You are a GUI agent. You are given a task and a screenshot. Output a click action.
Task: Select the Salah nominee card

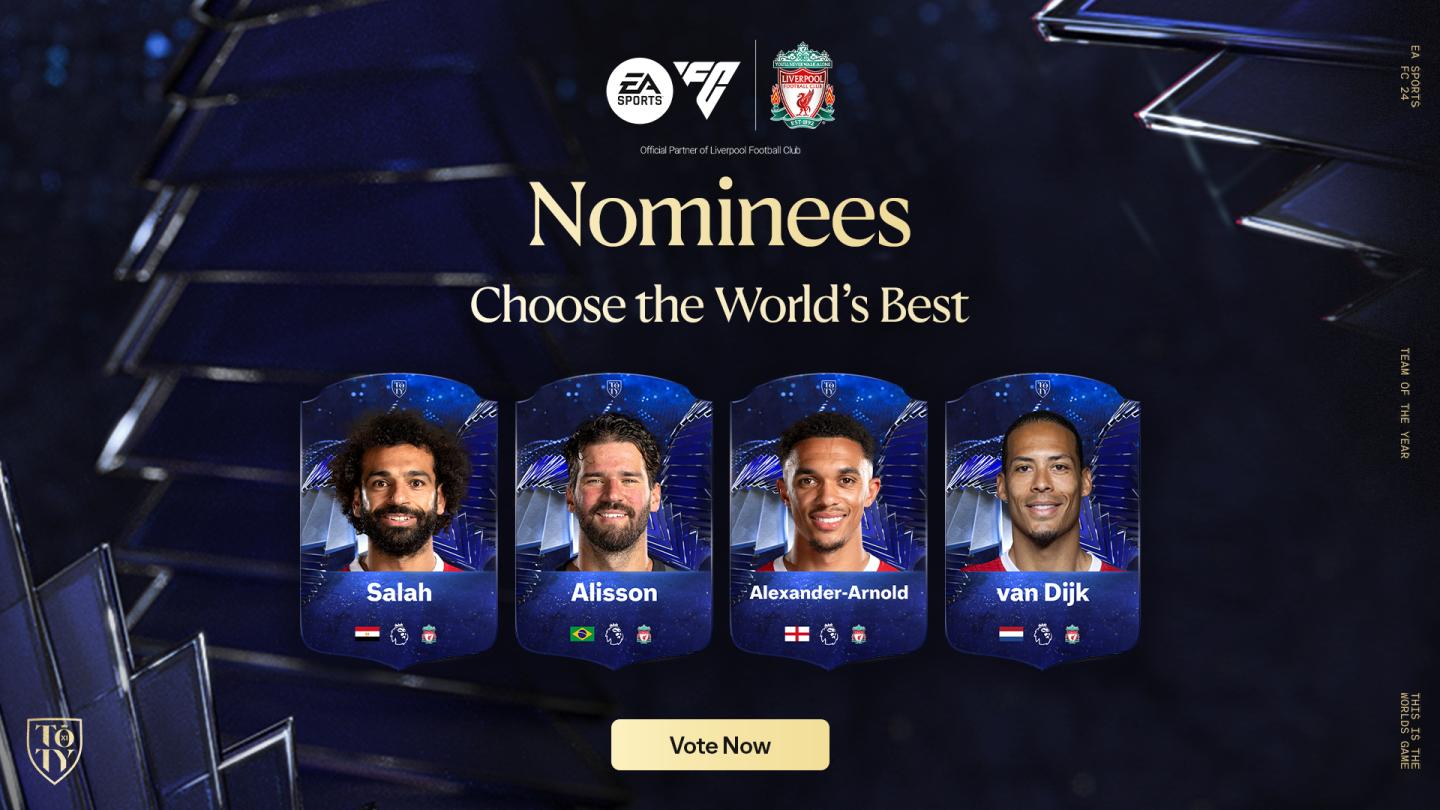pos(399,520)
